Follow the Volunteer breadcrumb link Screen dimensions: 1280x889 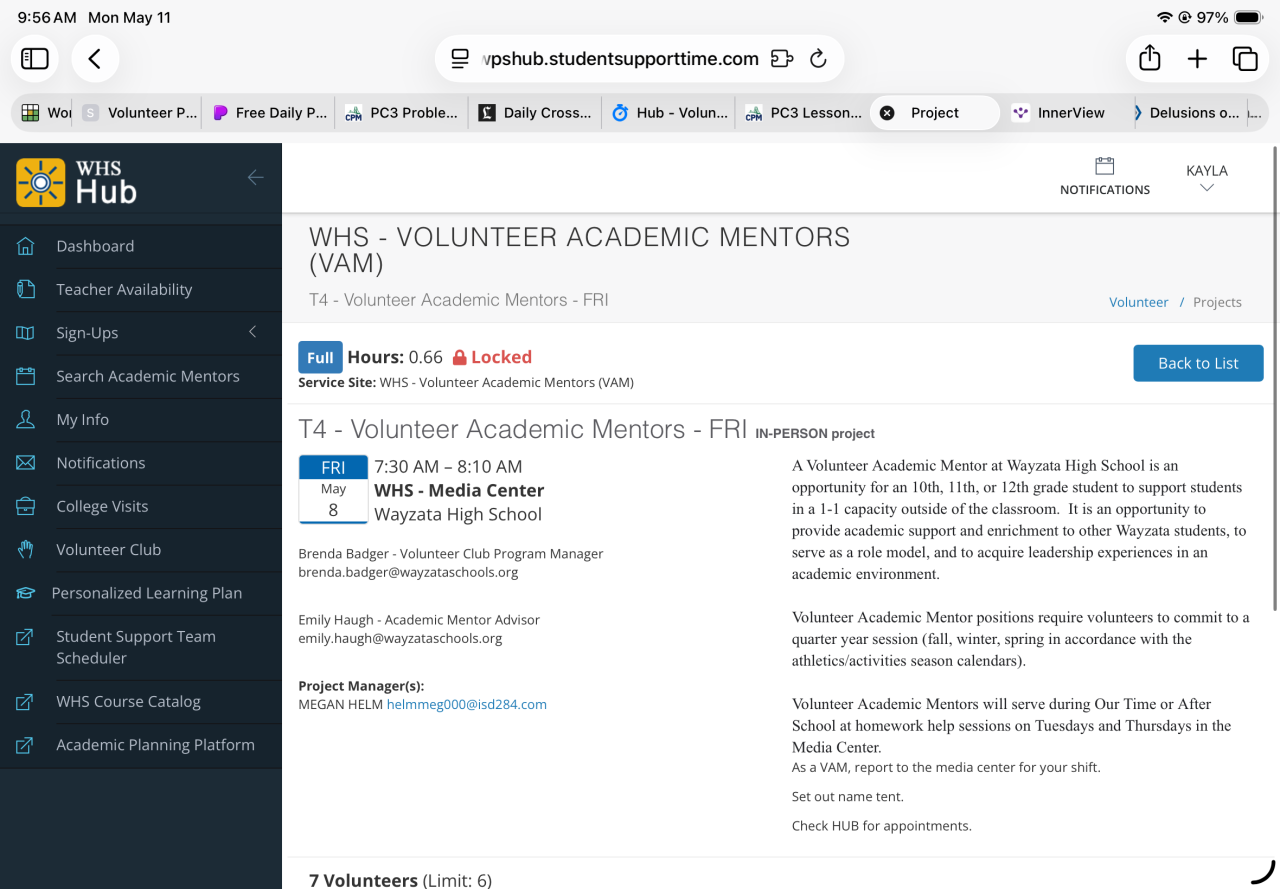(1138, 302)
